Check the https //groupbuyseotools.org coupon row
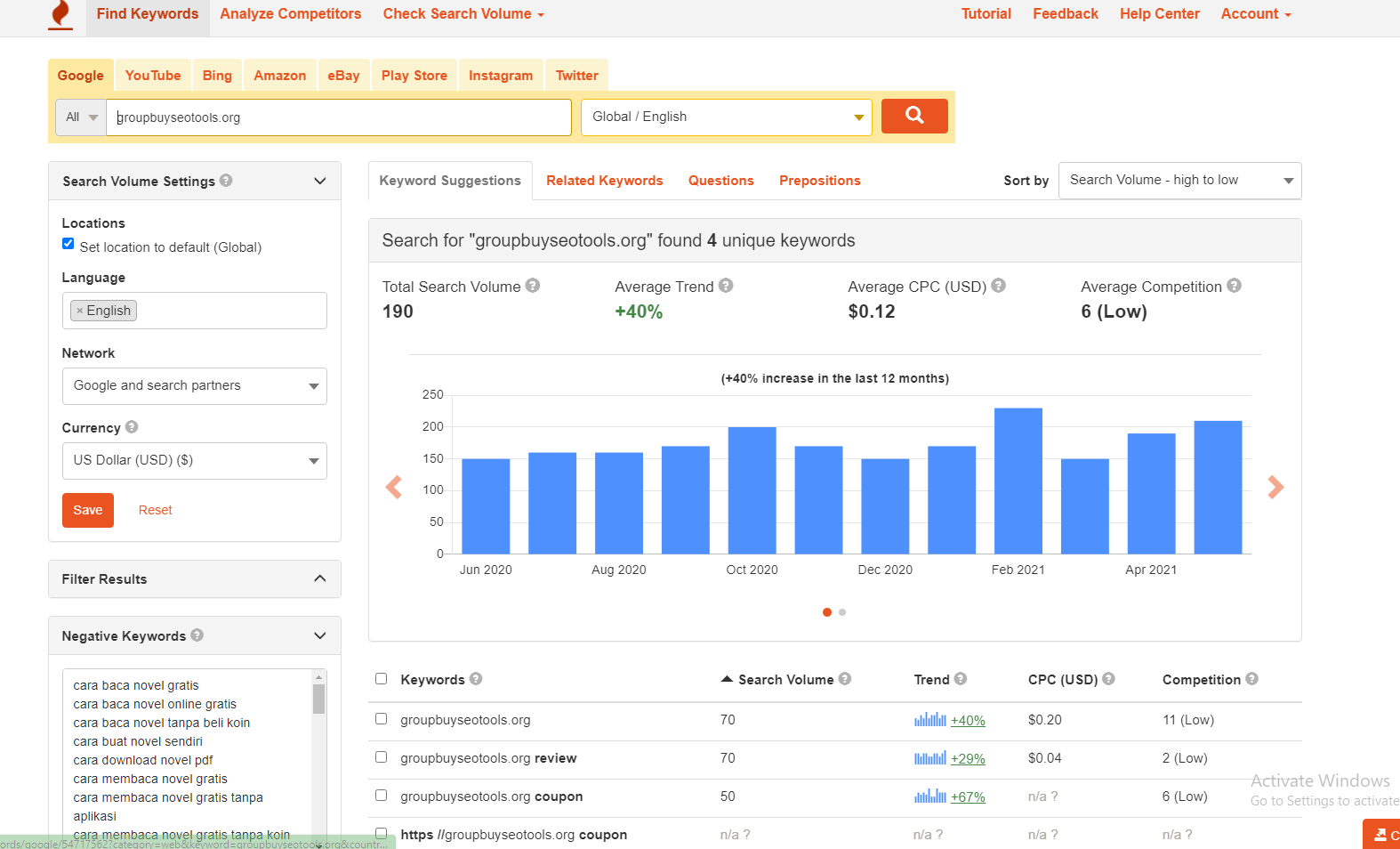 (381, 833)
